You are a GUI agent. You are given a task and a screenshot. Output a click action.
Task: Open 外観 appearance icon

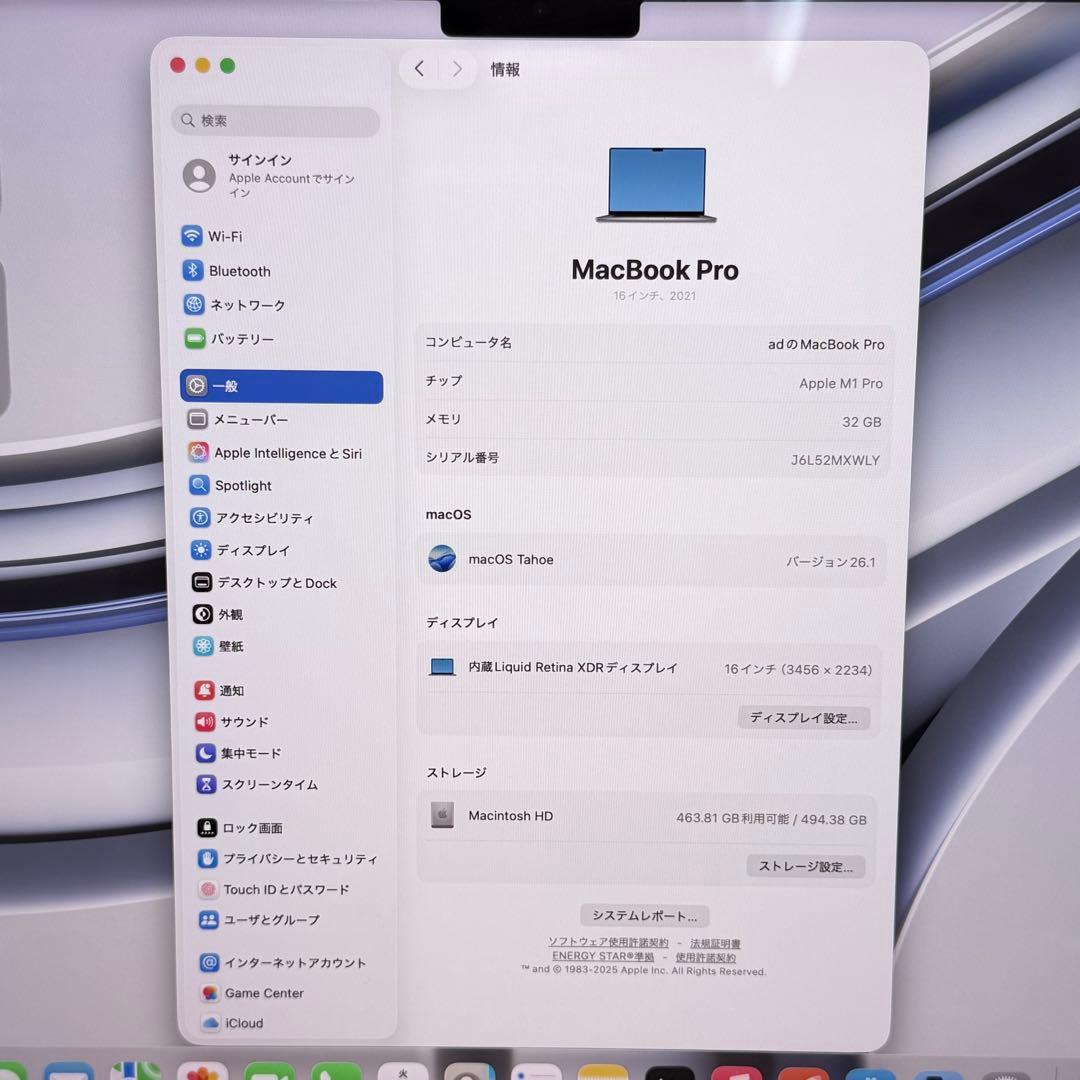202,614
